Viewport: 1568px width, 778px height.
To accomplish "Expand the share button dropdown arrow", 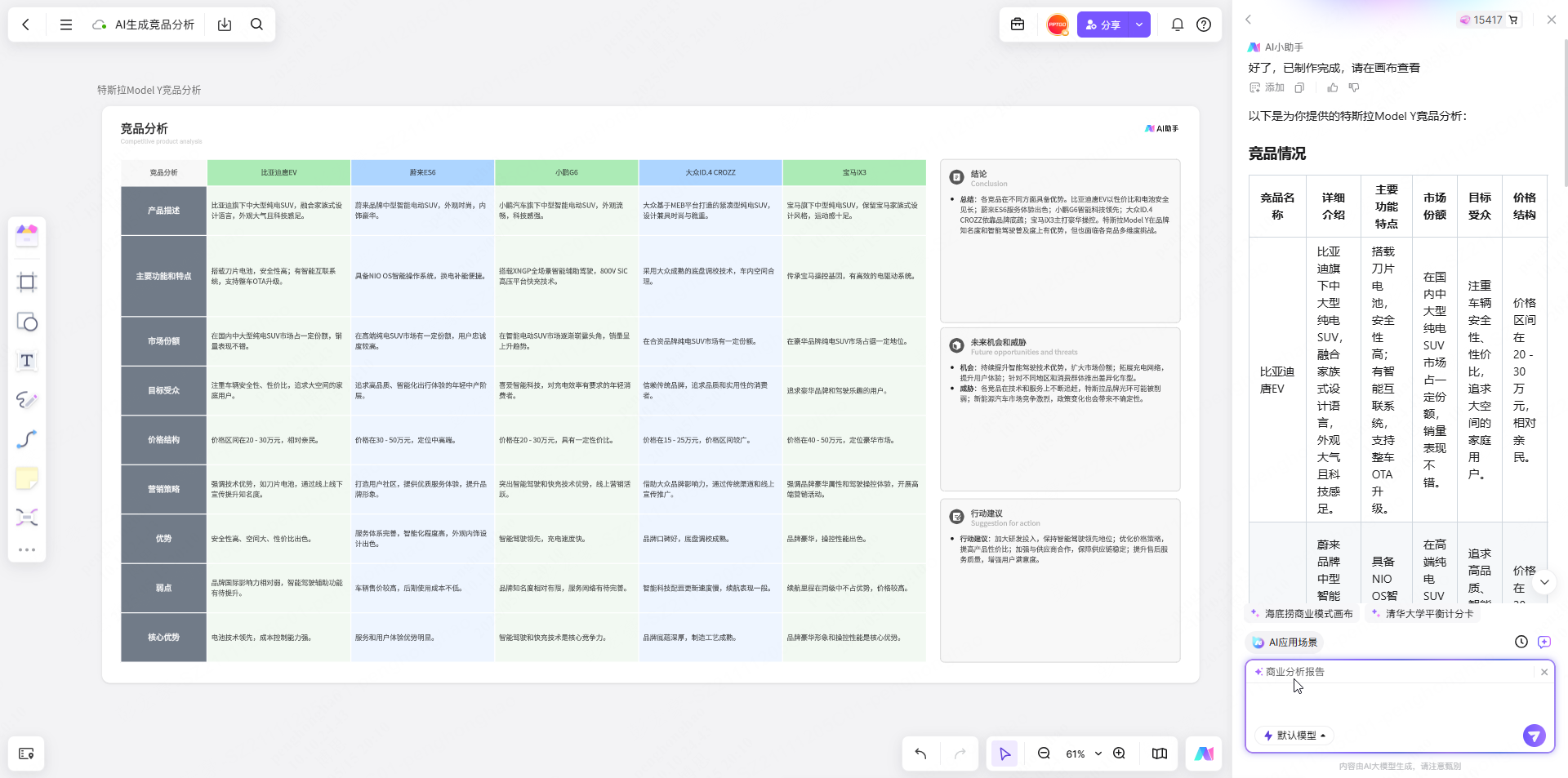I will click(x=1139, y=24).
